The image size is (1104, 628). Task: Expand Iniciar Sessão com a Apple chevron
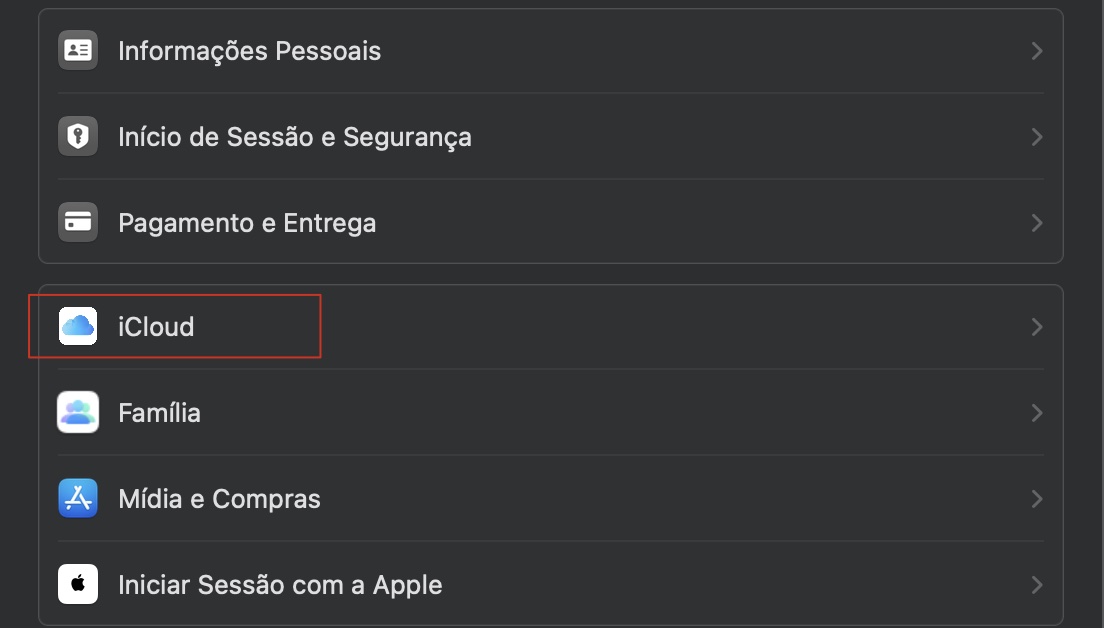click(x=1037, y=584)
